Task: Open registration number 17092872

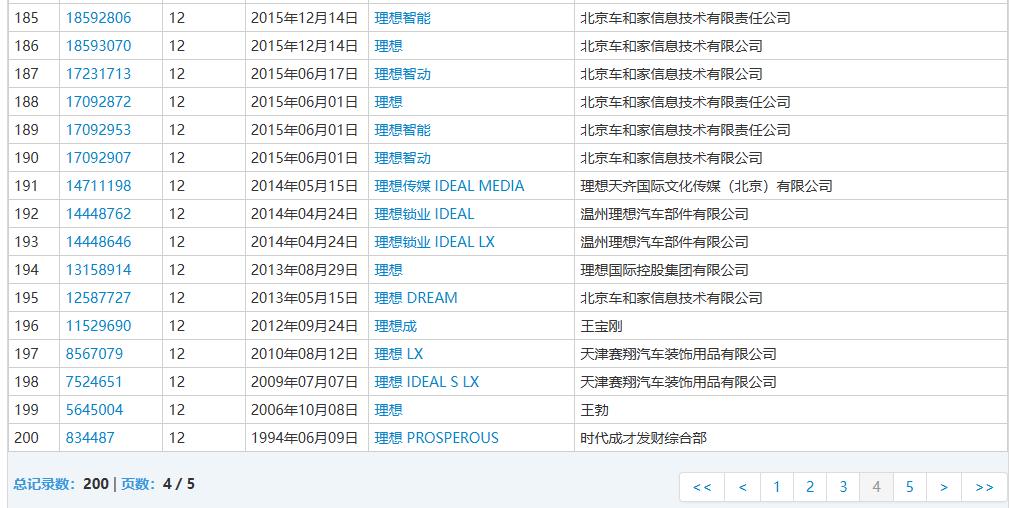Action: pyautogui.click(x=98, y=102)
